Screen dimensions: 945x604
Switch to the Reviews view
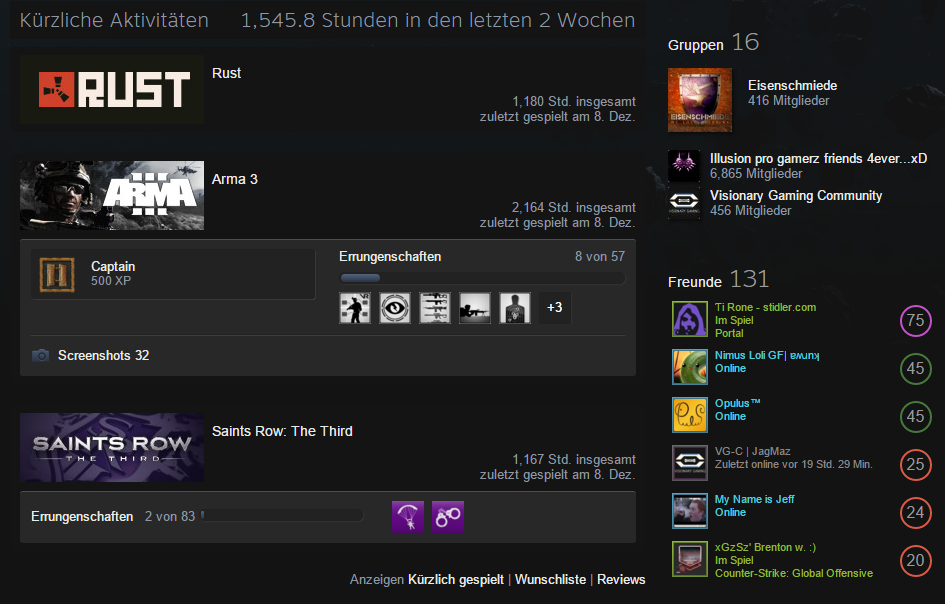pos(621,579)
